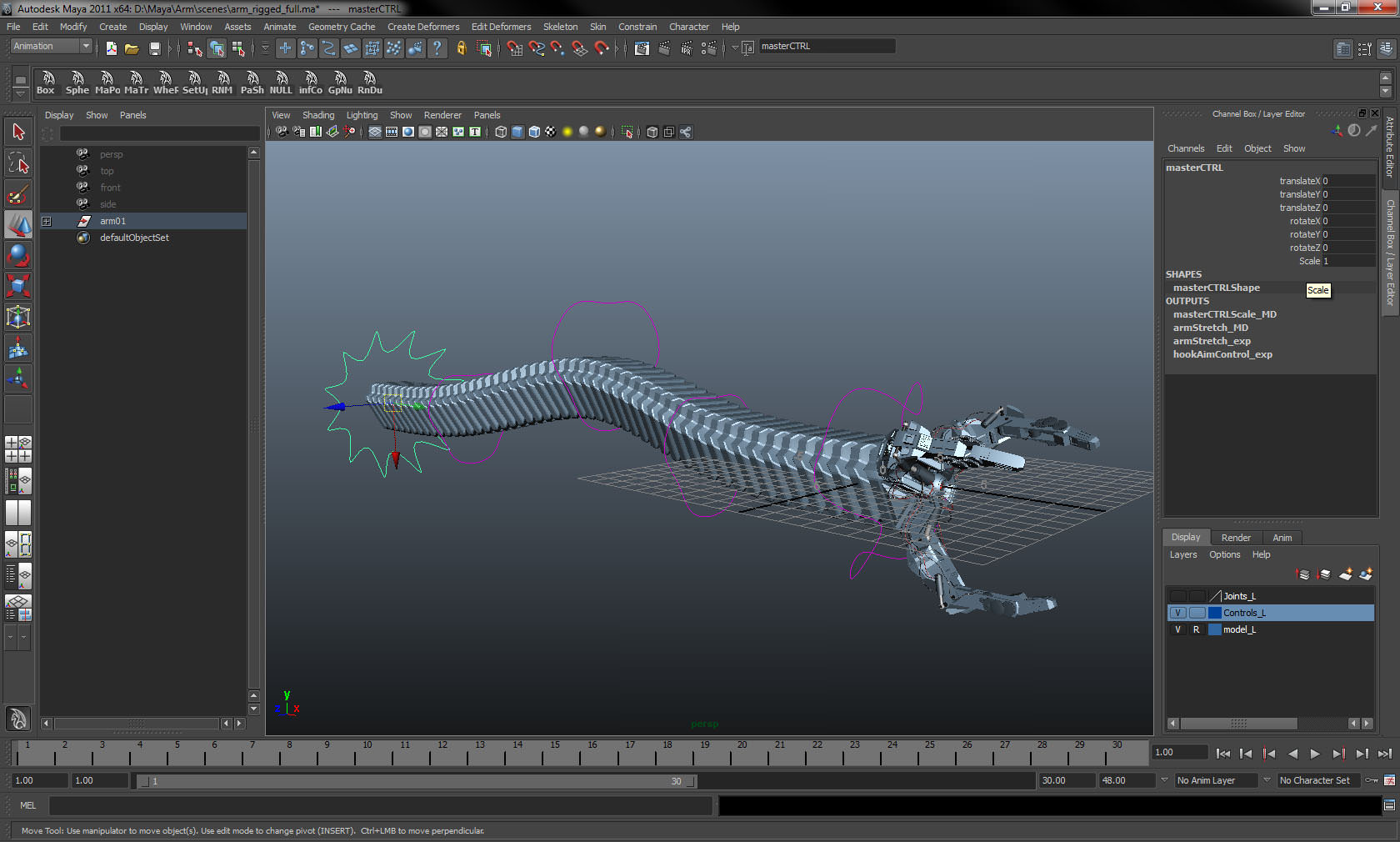Toggle the R reference box of model_L layer
The image size is (1400, 842).
click(1197, 629)
